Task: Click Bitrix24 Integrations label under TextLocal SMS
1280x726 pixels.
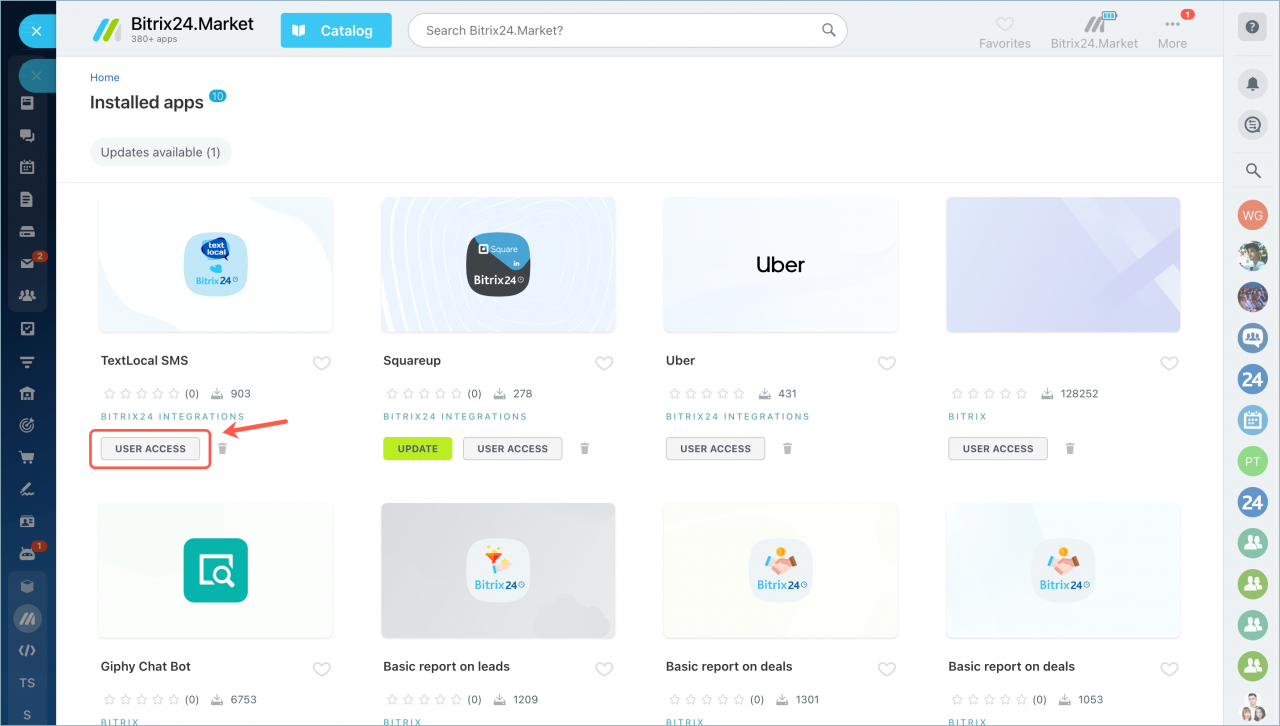Action: pyautogui.click(x=173, y=417)
